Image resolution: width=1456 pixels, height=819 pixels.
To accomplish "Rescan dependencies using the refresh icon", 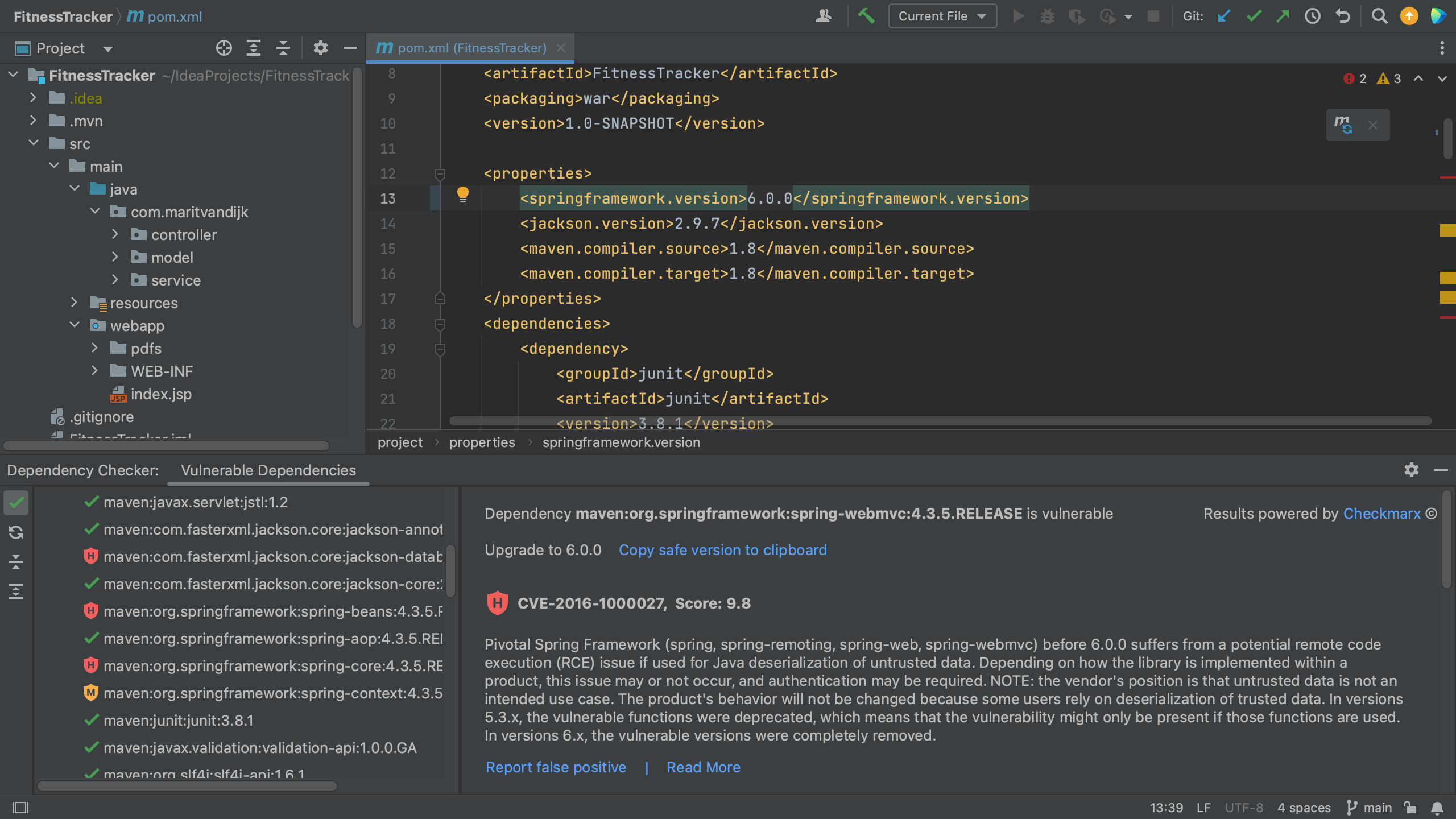I will (x=16, y=532).
